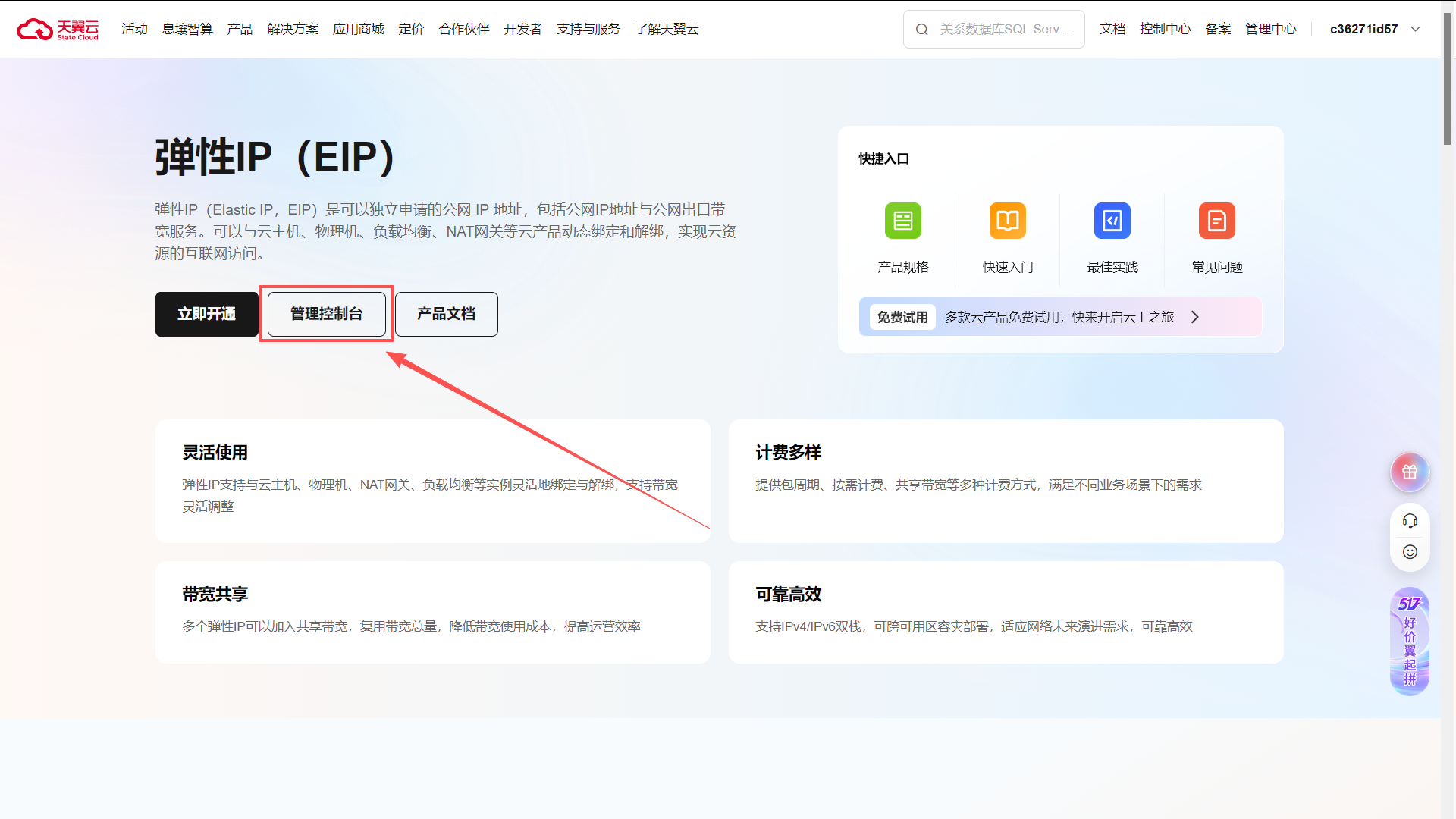Open the 了解天翼云 menu
Viewport: 1456px width, 819px height.
[x=667, y=29]
